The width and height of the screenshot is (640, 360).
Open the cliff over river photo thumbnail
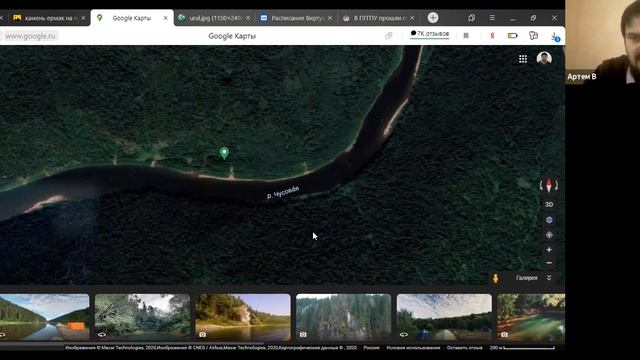pos(243,317)
